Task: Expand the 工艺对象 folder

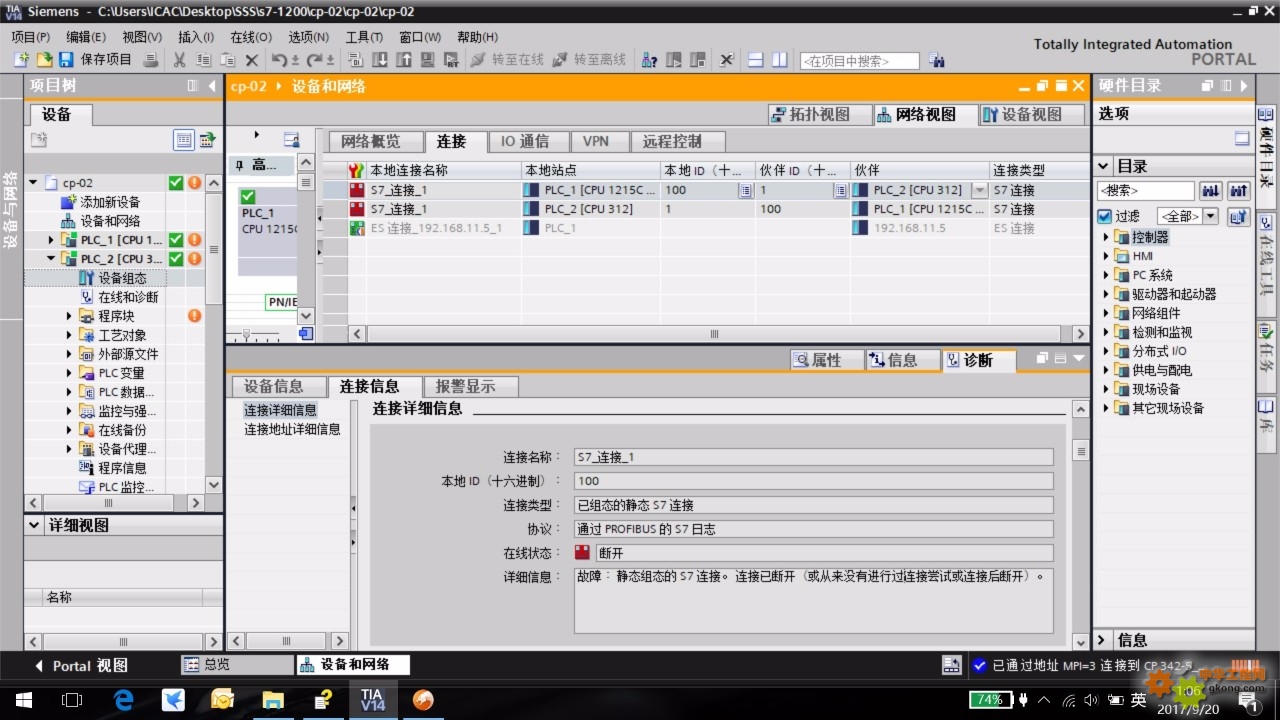Action: tap(69, 335)
